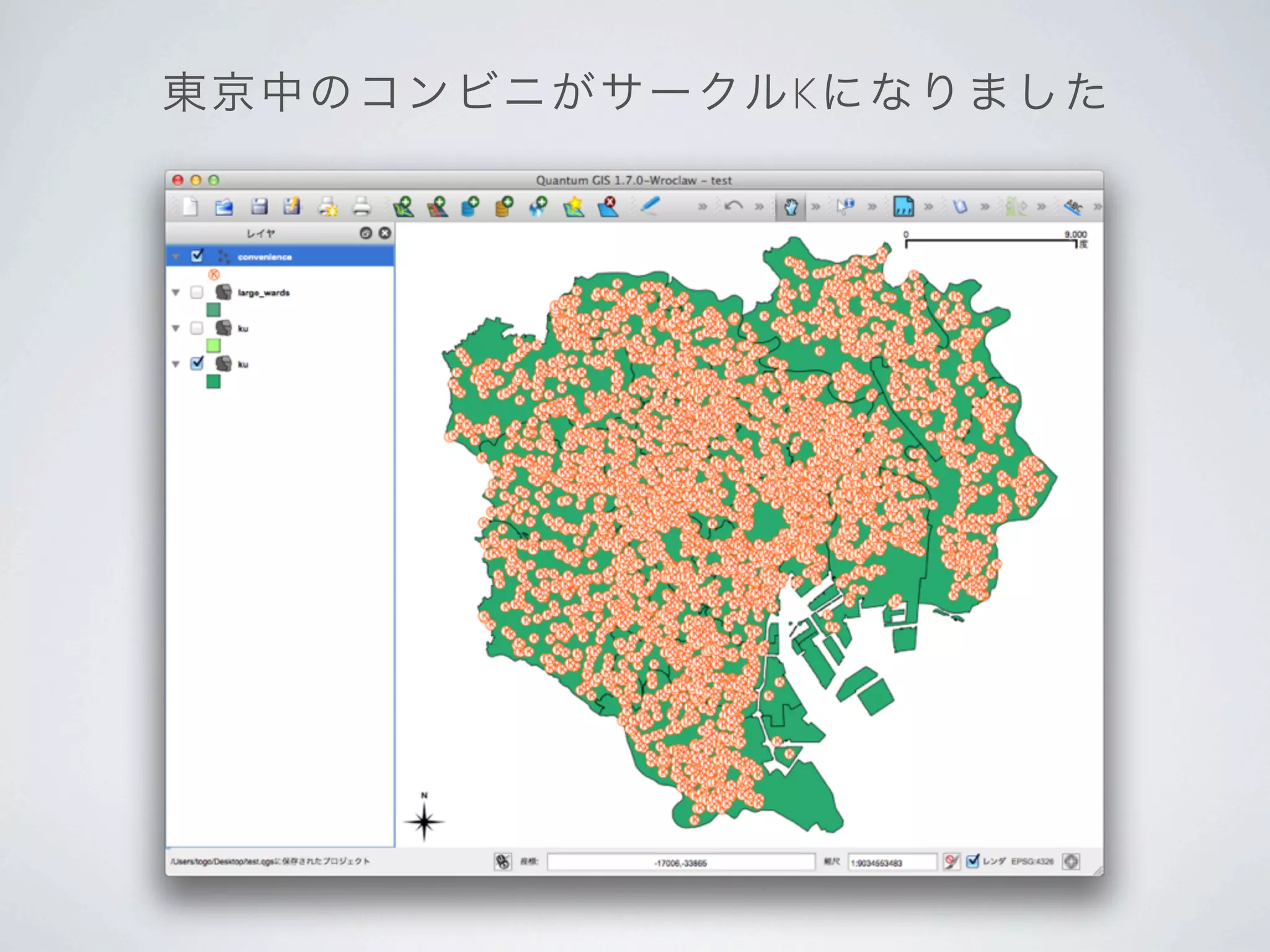Click the Add WMS Layer globe icon
This screenshot has height=952, width=1270.
coord(538,206)
